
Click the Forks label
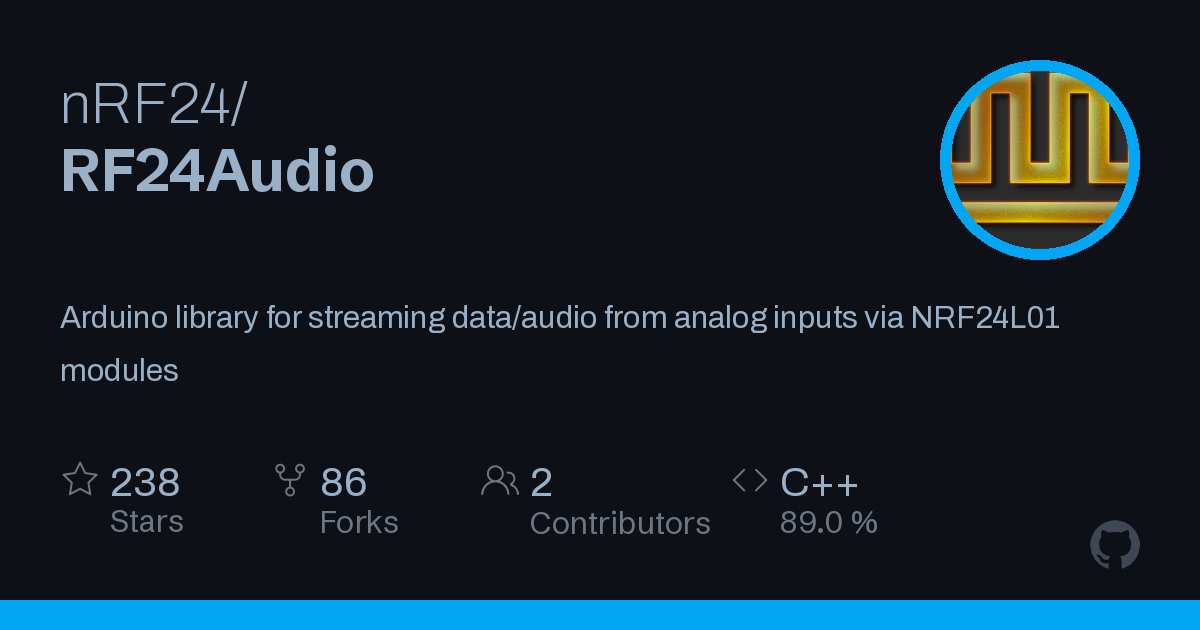click(359, 522)
